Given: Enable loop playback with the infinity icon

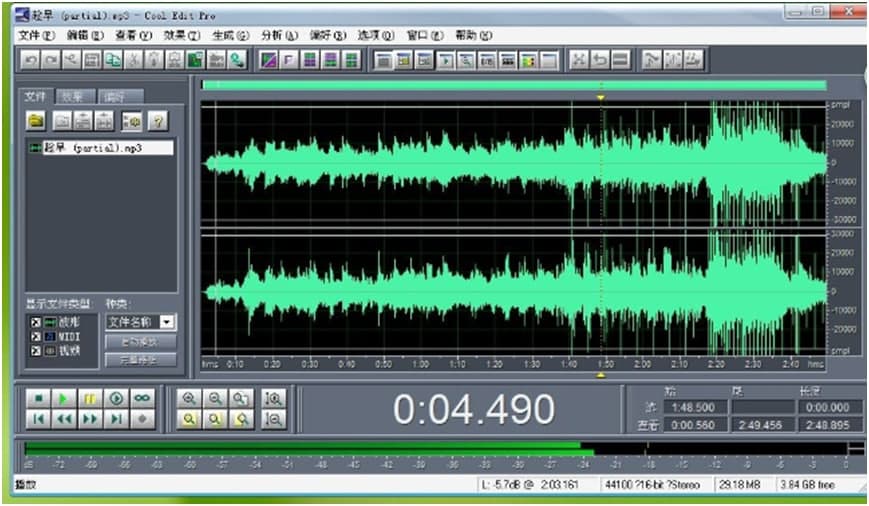Looking at the screenshot, I should click(142, 398).
